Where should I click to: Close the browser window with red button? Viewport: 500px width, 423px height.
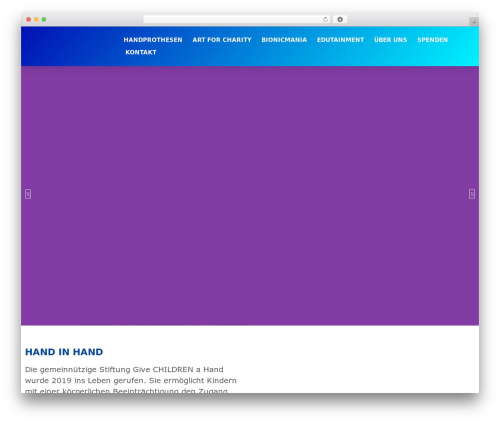[29, 19]
